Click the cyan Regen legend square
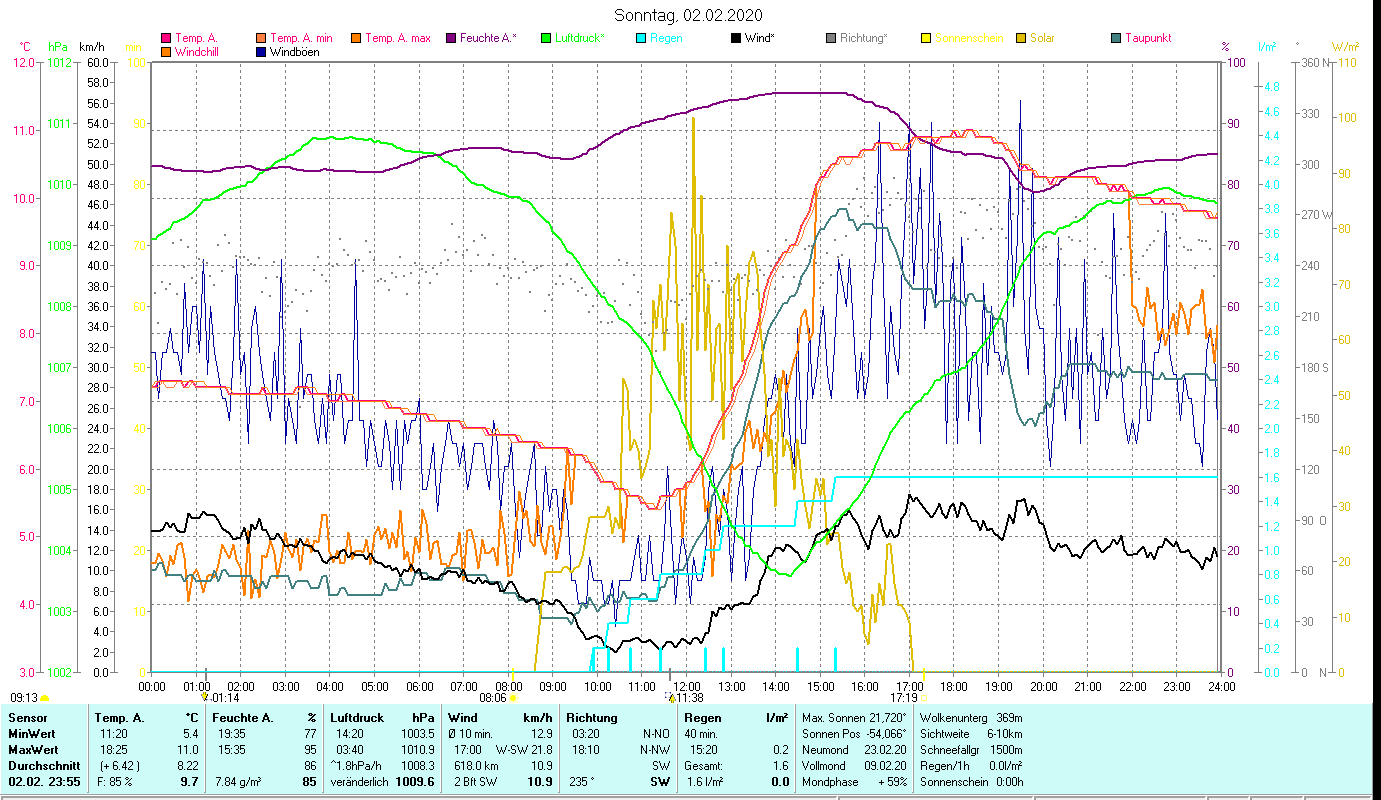Viewport: 1381px width, 800px height. 641,39
